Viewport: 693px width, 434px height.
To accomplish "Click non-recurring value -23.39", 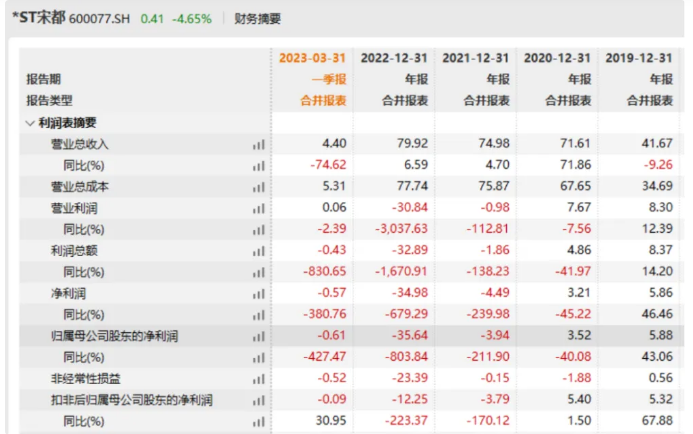I will [x=409, y=378].
